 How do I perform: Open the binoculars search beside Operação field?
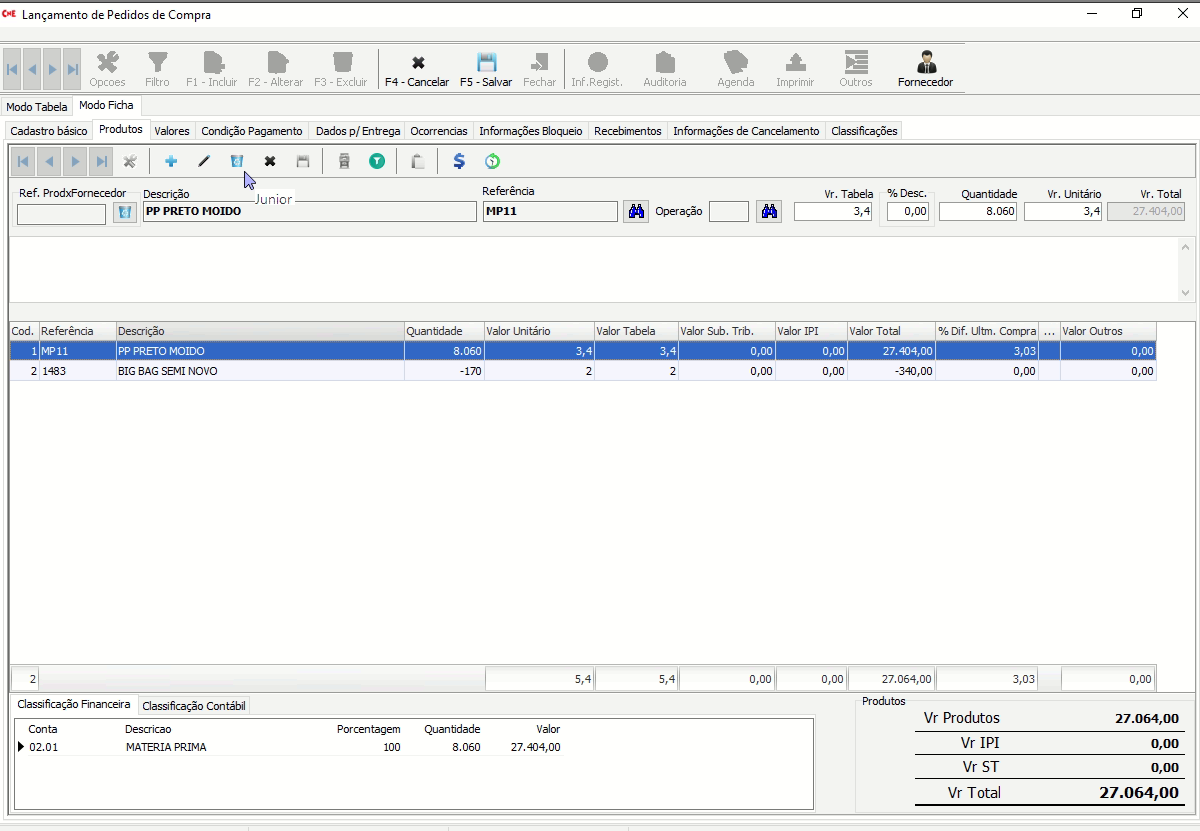click(768, 211)
